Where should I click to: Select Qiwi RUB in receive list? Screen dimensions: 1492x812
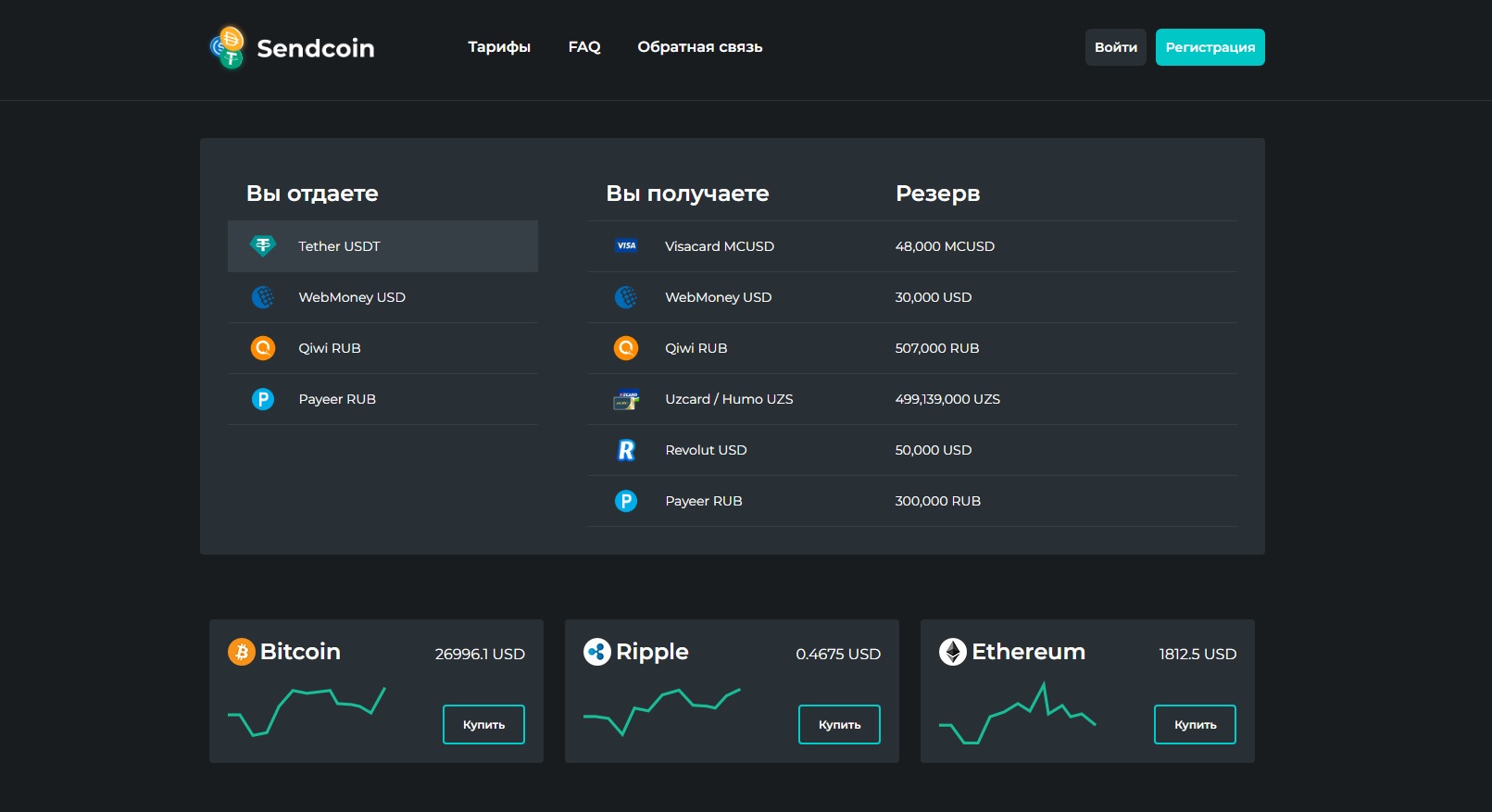tap(912, 348)
